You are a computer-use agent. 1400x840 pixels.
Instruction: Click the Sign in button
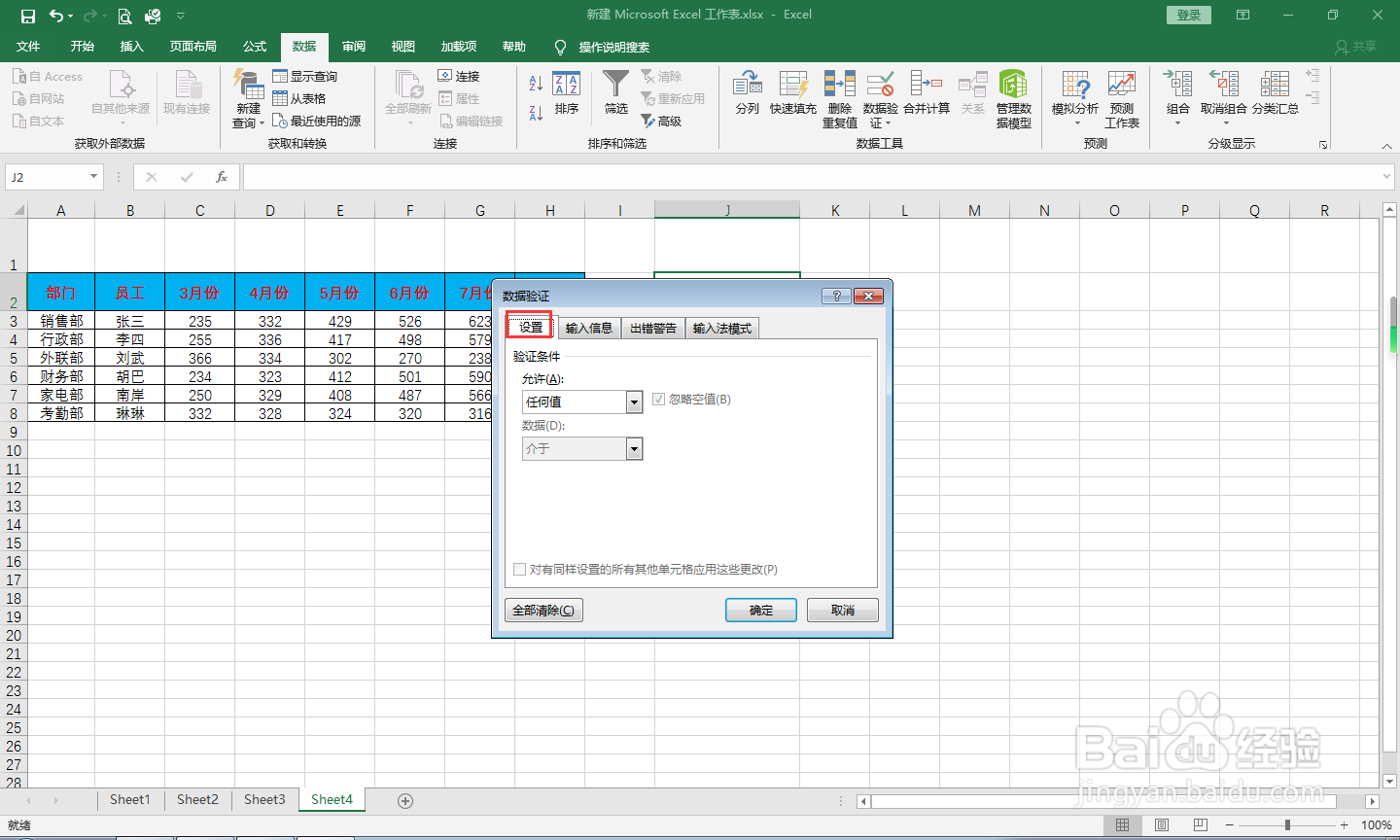[1189, 15]
